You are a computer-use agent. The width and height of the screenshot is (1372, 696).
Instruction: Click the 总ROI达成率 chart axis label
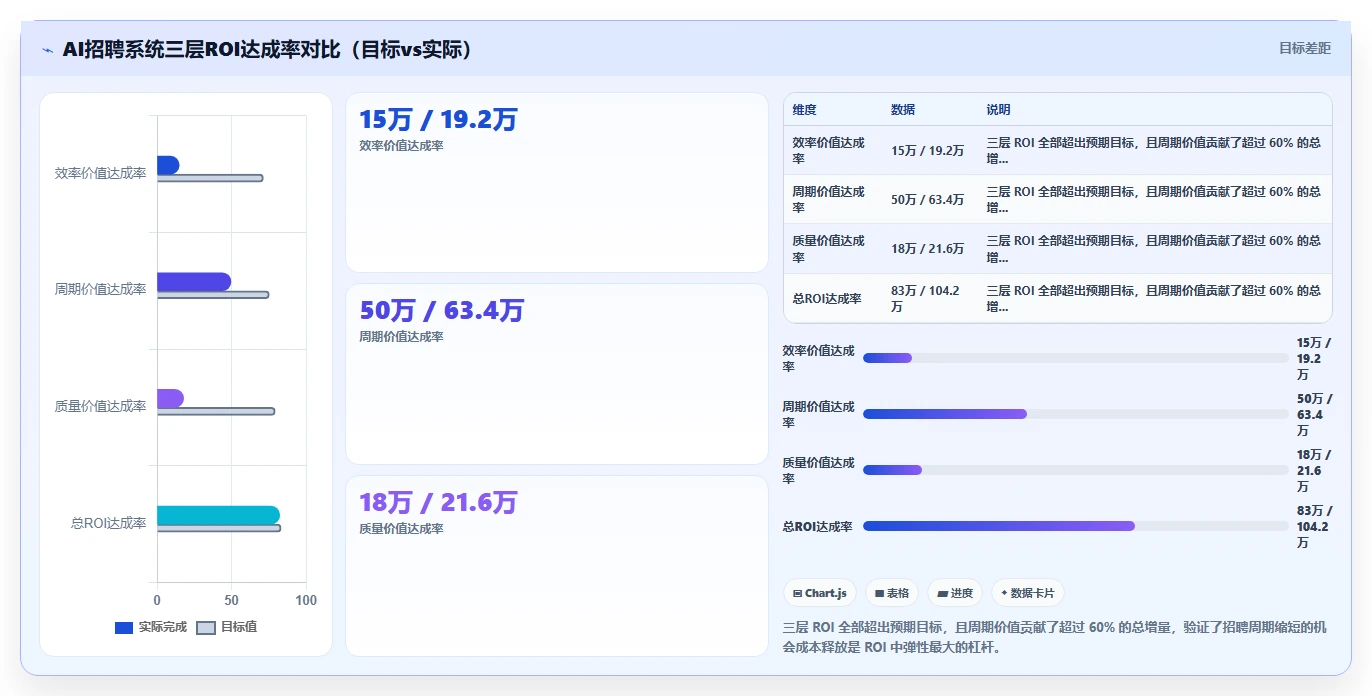pyautogui.click(x=108, y=523)
